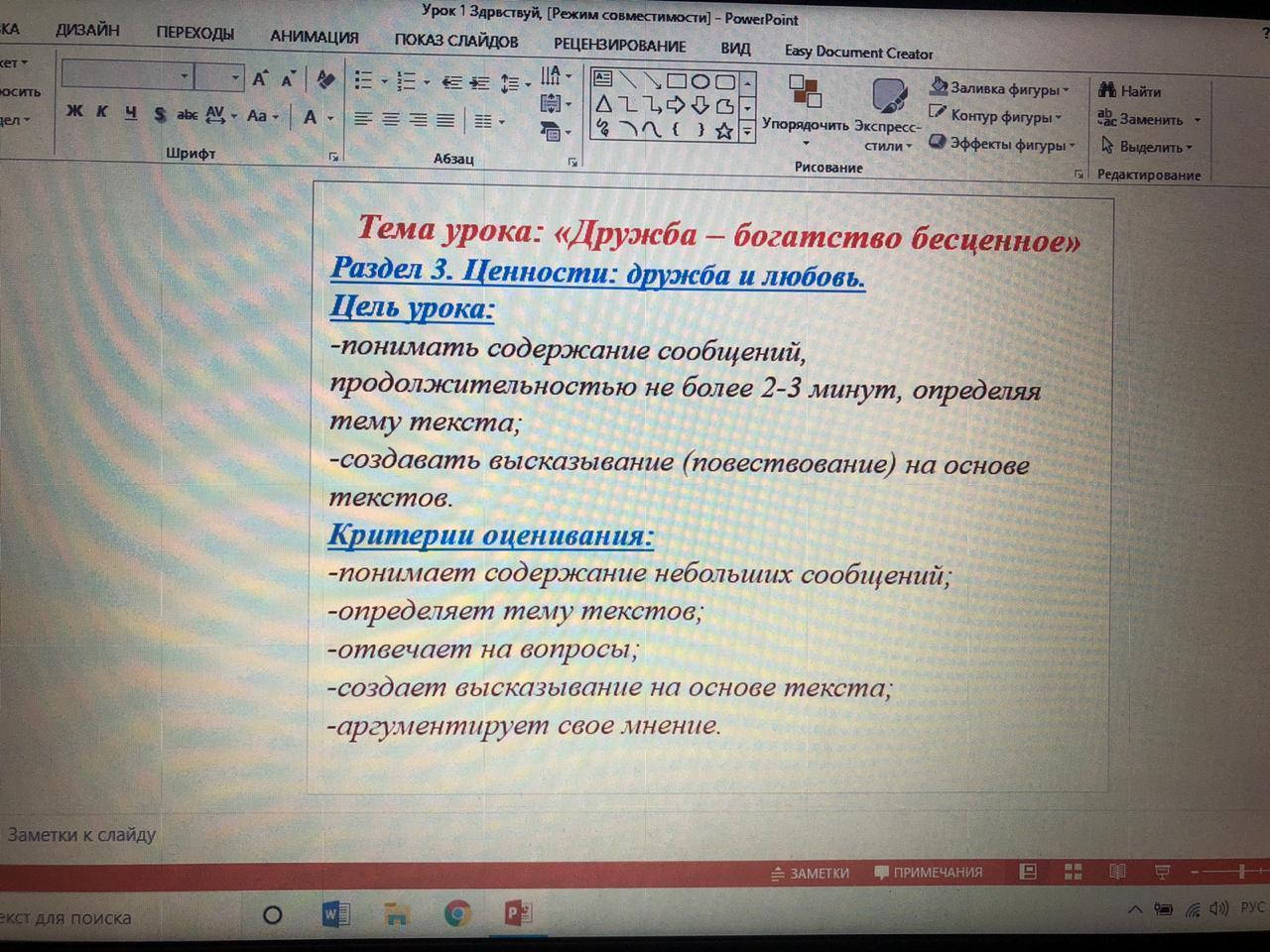Switch to the РЕЦЕНЗИРОВАНИЕ tab
Viewport: 1270px width, 952px height.
click(619, 45)
